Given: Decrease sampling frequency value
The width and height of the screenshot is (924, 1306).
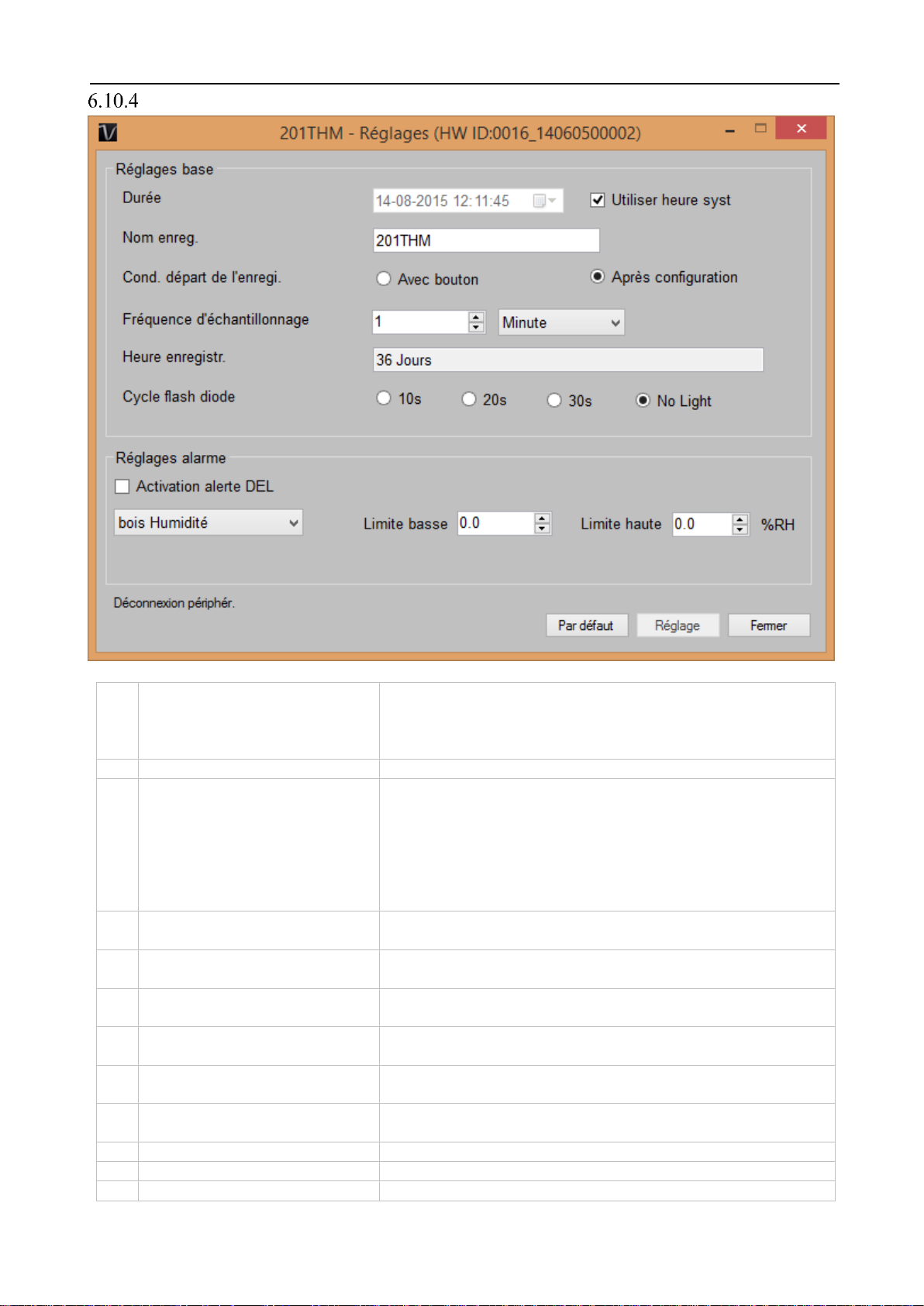Looking at the screenshot, I should pos(477,328).
